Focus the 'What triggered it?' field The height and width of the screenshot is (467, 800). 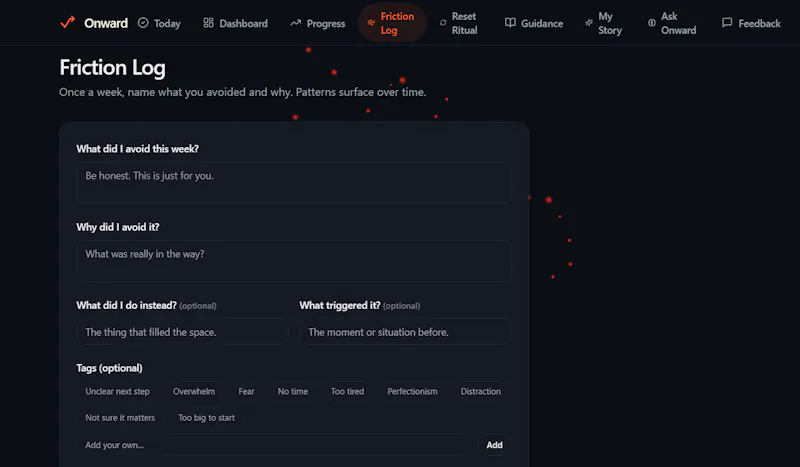[x=405, y=332]
